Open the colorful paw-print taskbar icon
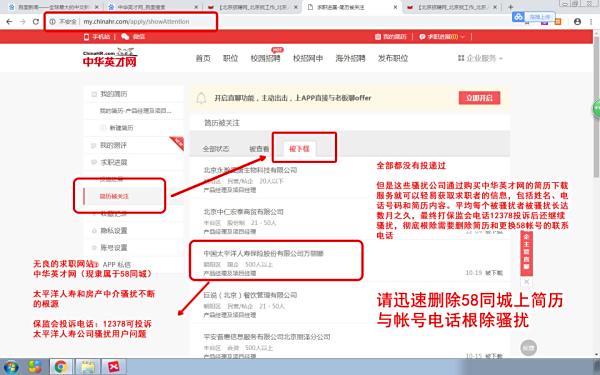This screenshot has height=375, width=600. tap(35, 367)
